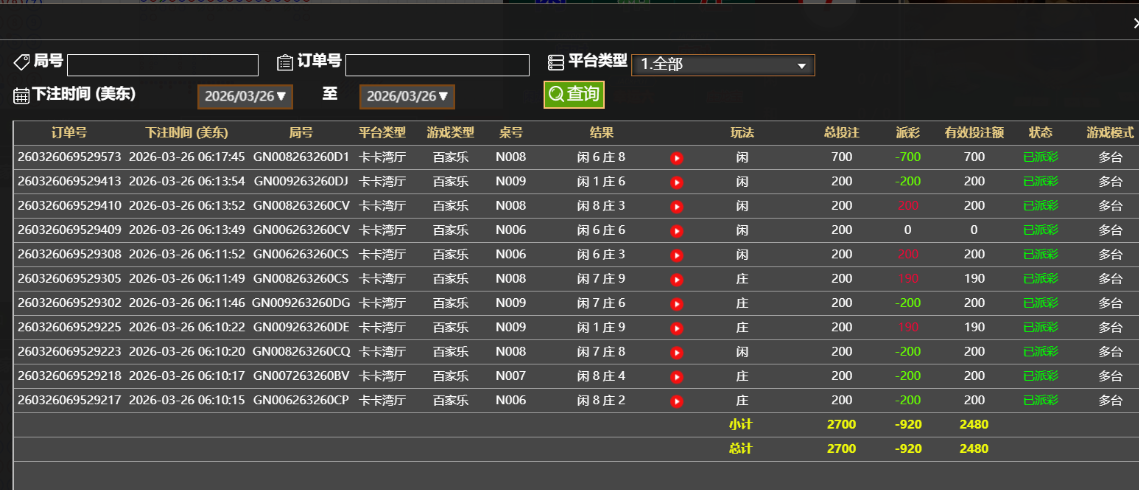
Task: Open the start date picker
Action: tap(245, 97)
